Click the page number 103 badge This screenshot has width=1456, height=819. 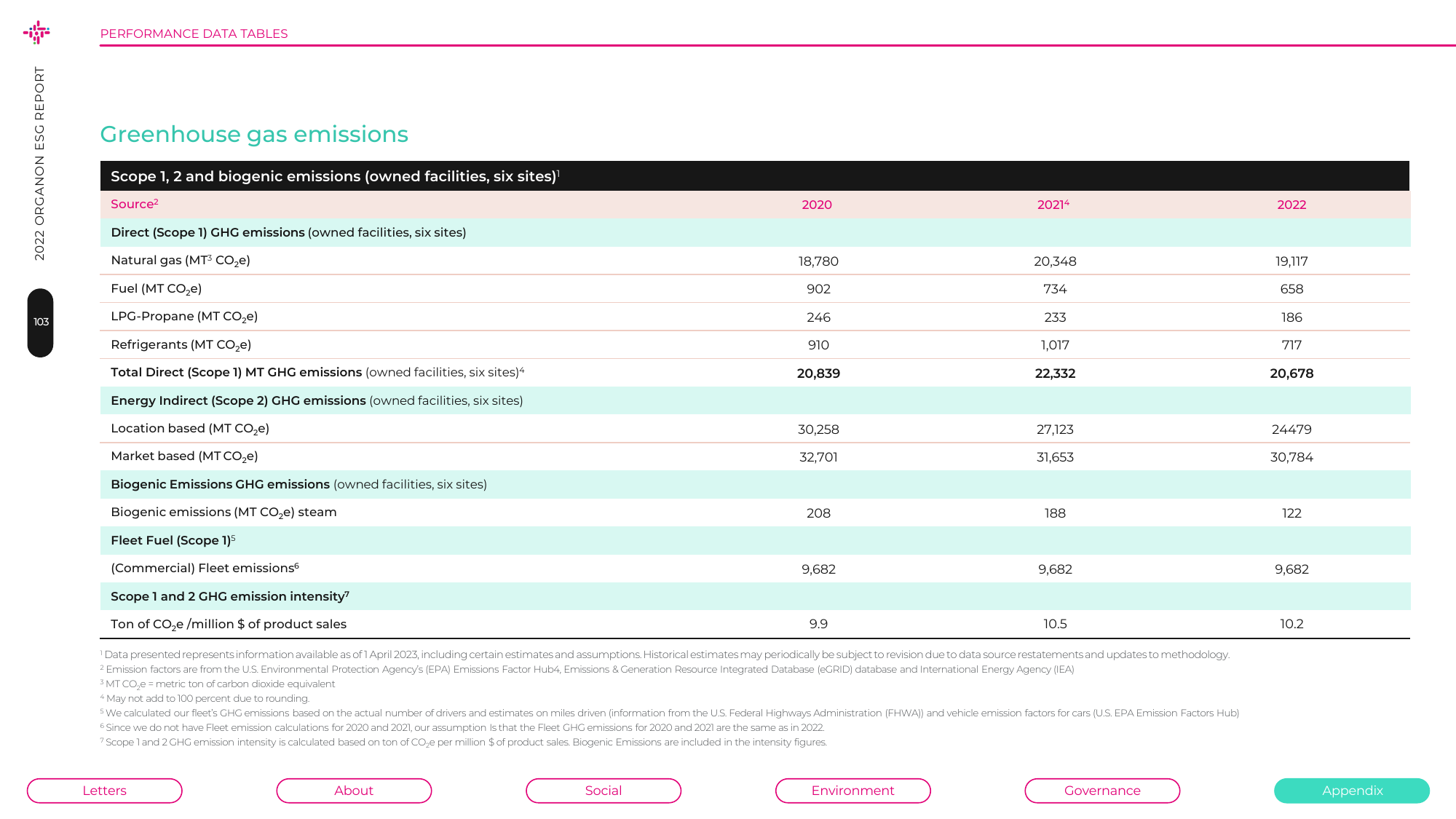click(41, 323)
